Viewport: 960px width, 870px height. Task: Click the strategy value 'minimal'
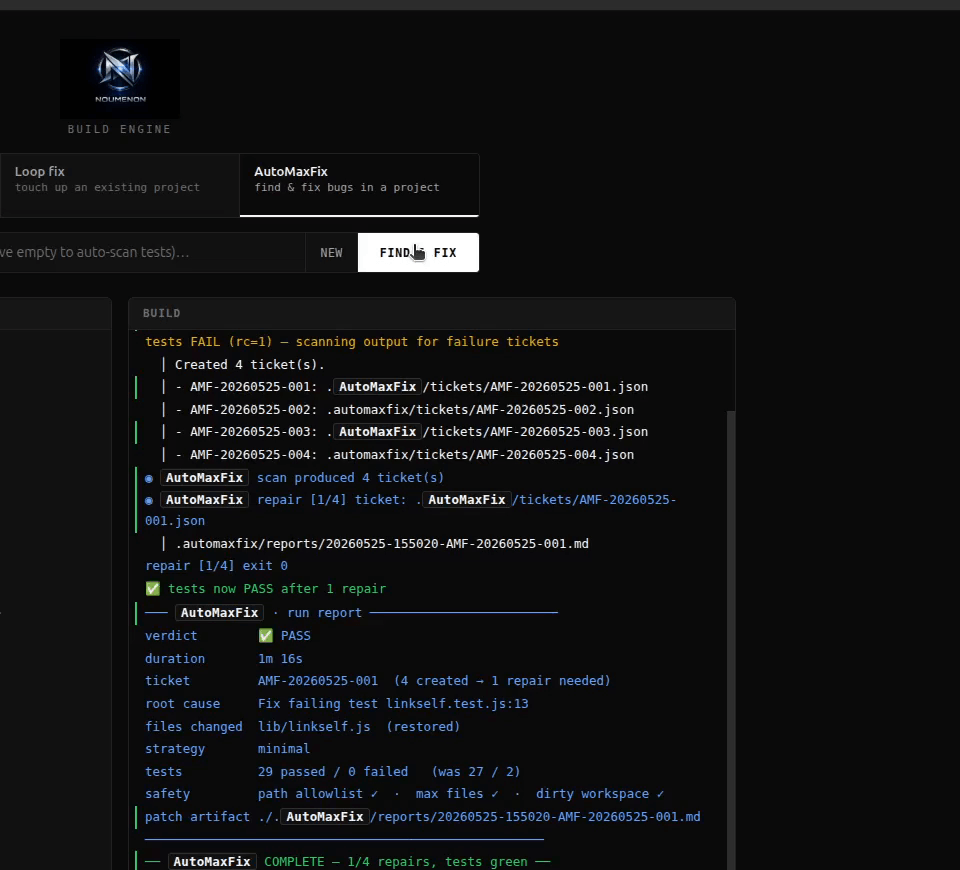tap(283, 749)
